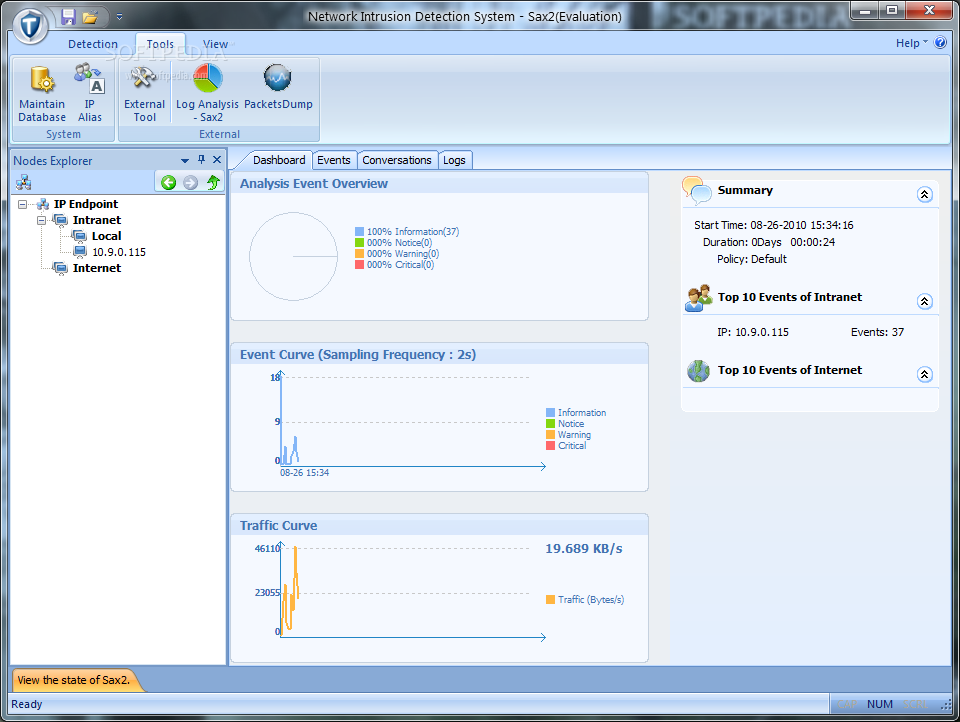
Task: Select the IP Endpoint tree item
Action: point(86,204)
